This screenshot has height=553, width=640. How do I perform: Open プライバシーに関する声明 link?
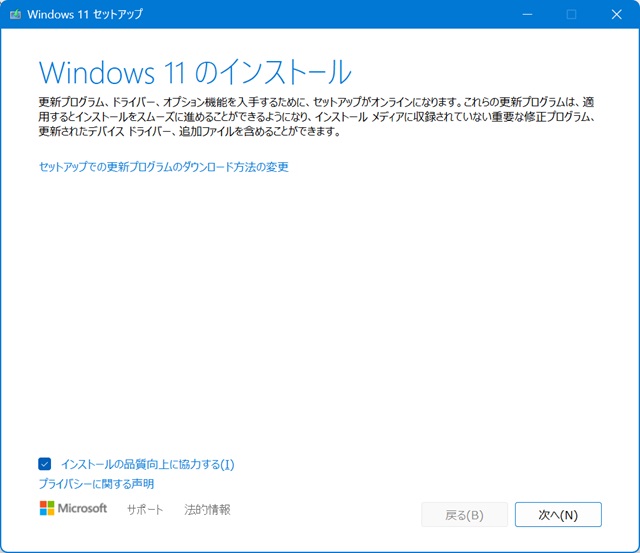click(96, 484)
